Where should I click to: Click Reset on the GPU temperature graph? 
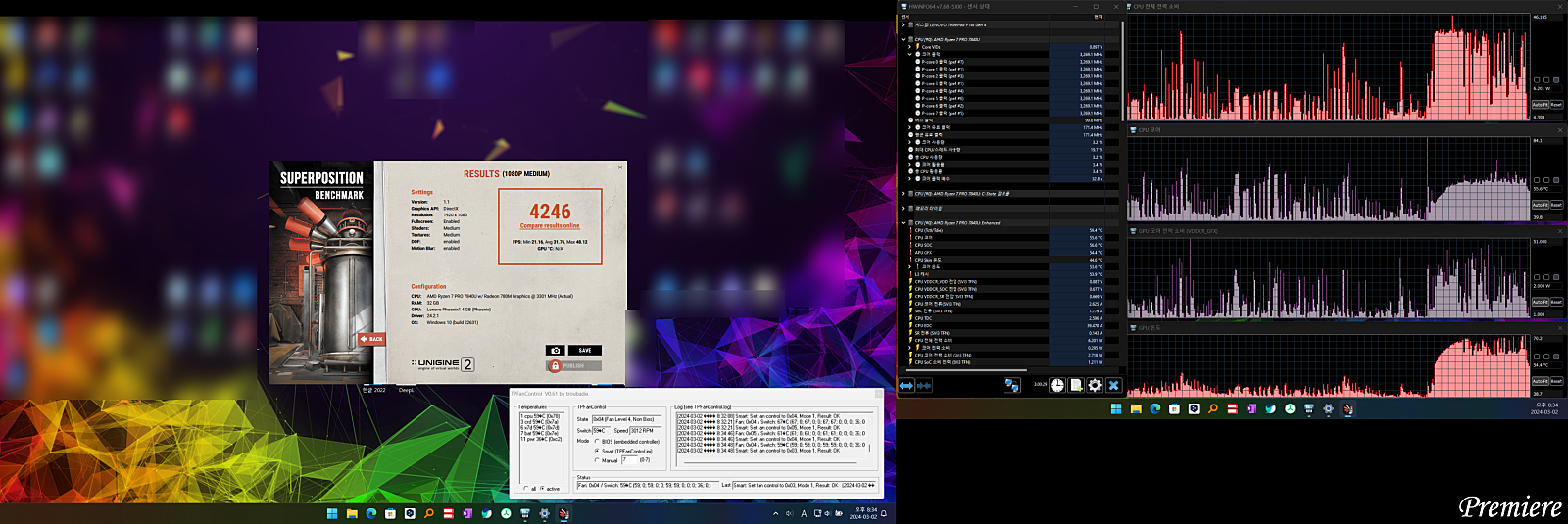(x=1556, y=381)
